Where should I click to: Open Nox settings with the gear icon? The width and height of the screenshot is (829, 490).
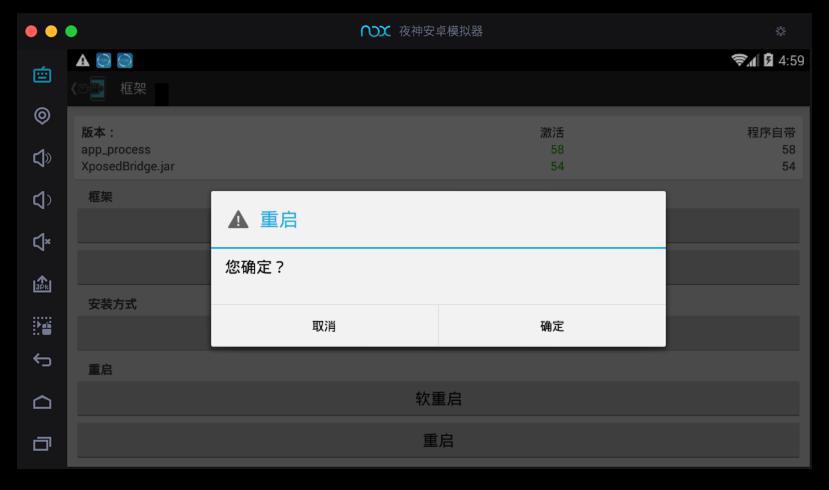(780, 31)
